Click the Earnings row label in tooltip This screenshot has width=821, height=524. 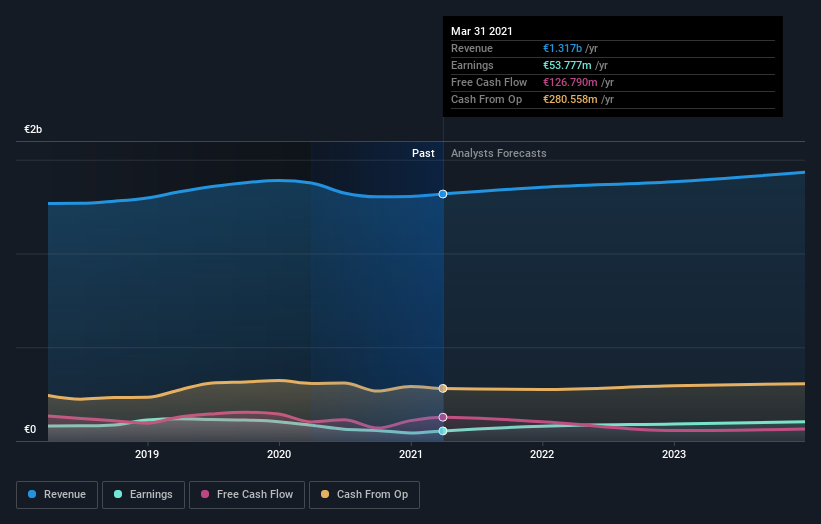click(x=472, y=65)
